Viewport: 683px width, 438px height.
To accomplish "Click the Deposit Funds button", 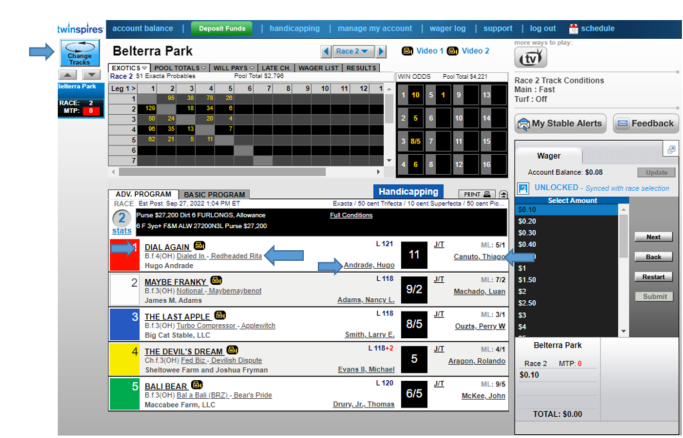I will [222, 29].
